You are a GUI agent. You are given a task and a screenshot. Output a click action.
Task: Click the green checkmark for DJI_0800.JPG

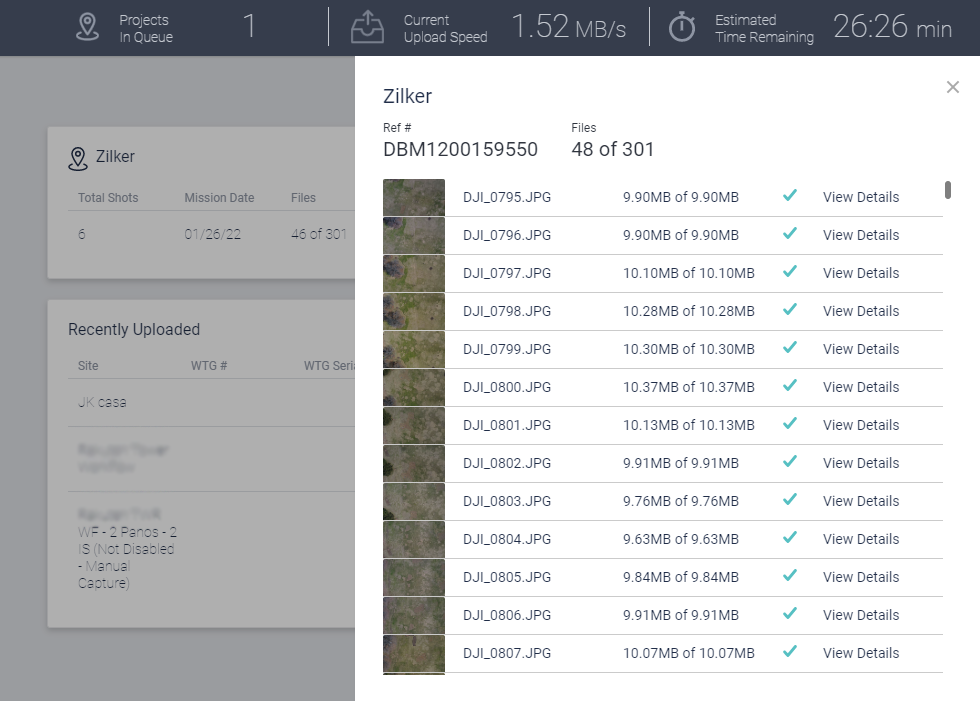coord(790,385)
